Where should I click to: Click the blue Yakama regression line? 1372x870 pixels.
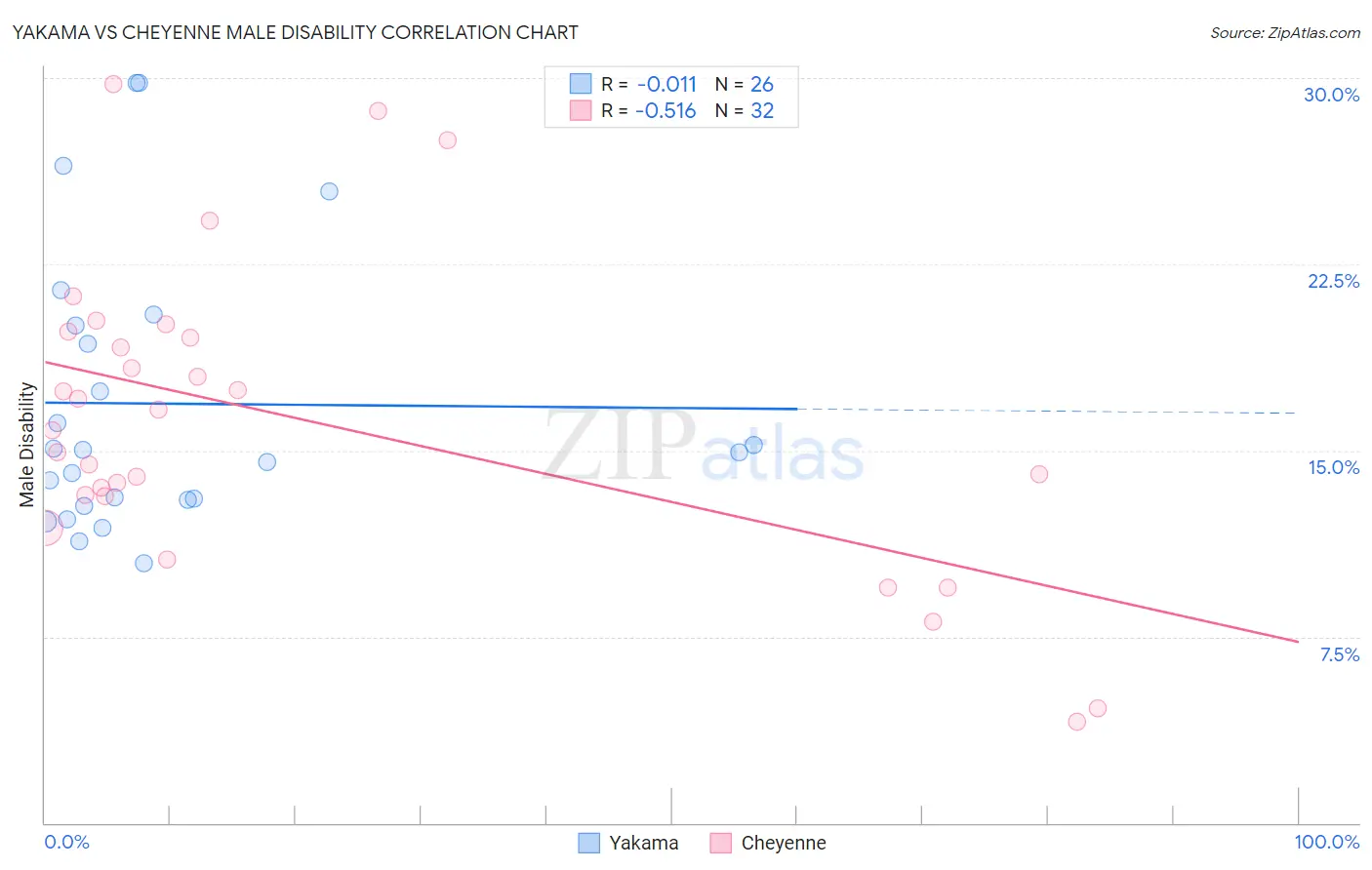tap(421, 405)
